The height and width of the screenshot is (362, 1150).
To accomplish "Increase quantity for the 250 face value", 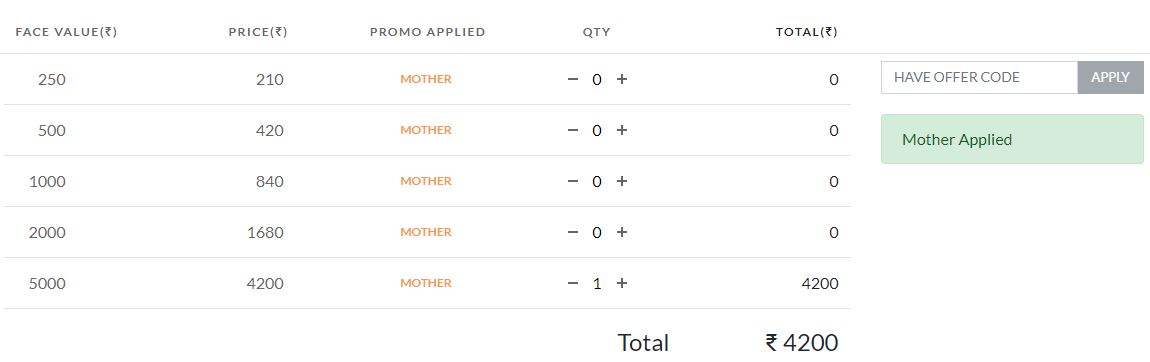I will [621, 79].
